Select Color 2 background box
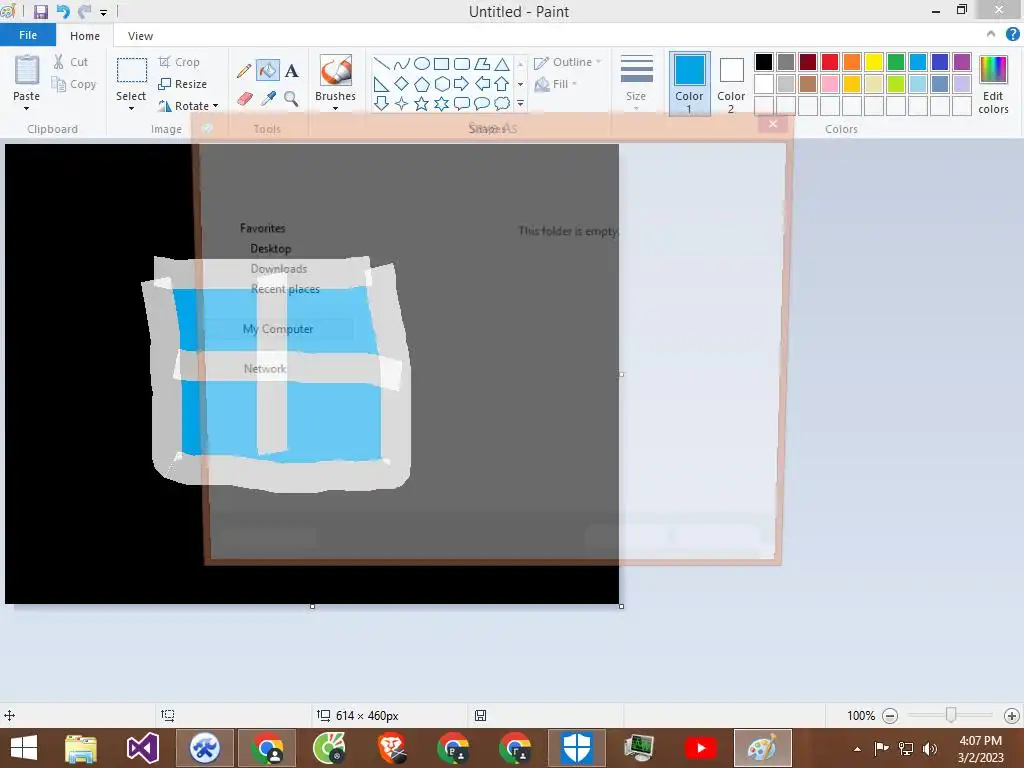Screen dimensions: 1024x768 click(x=731, y=83)
